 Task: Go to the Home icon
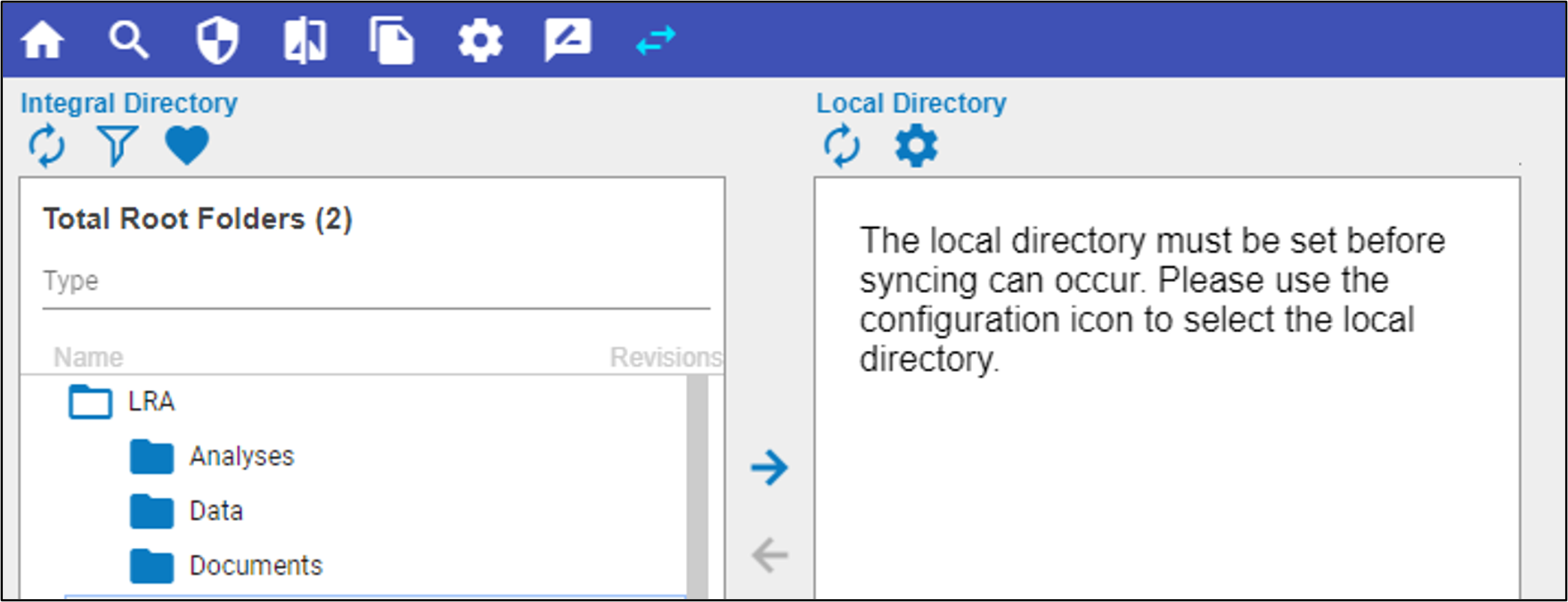pos(42,40)
